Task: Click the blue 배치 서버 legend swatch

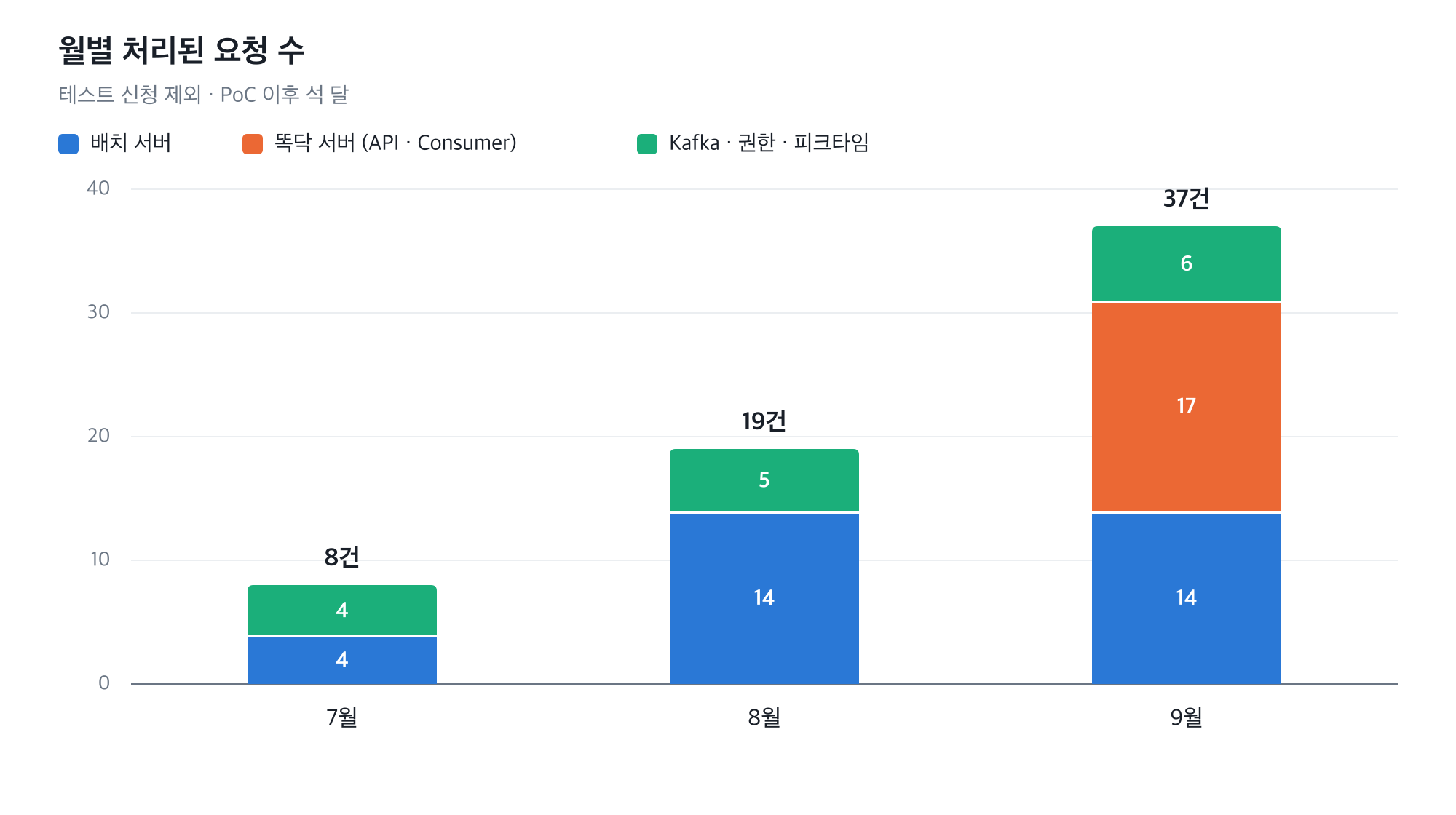Action: pyautogui.click(x=68, y=144)
